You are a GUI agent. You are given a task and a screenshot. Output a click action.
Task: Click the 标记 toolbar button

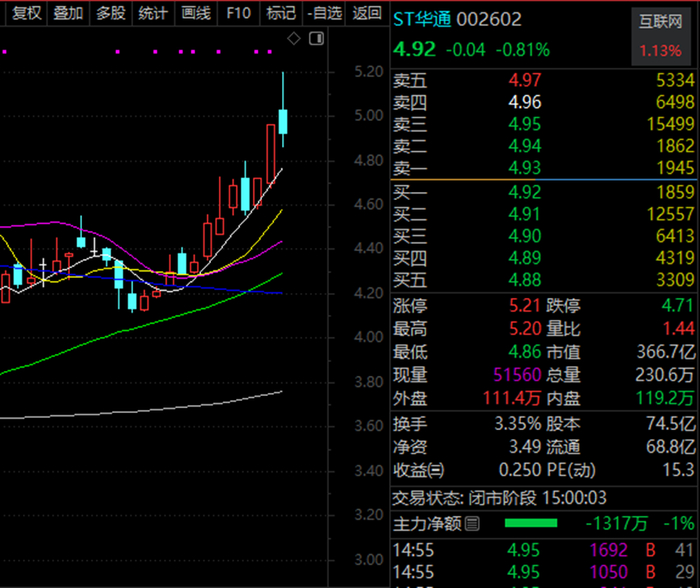(x=281, y=13)
